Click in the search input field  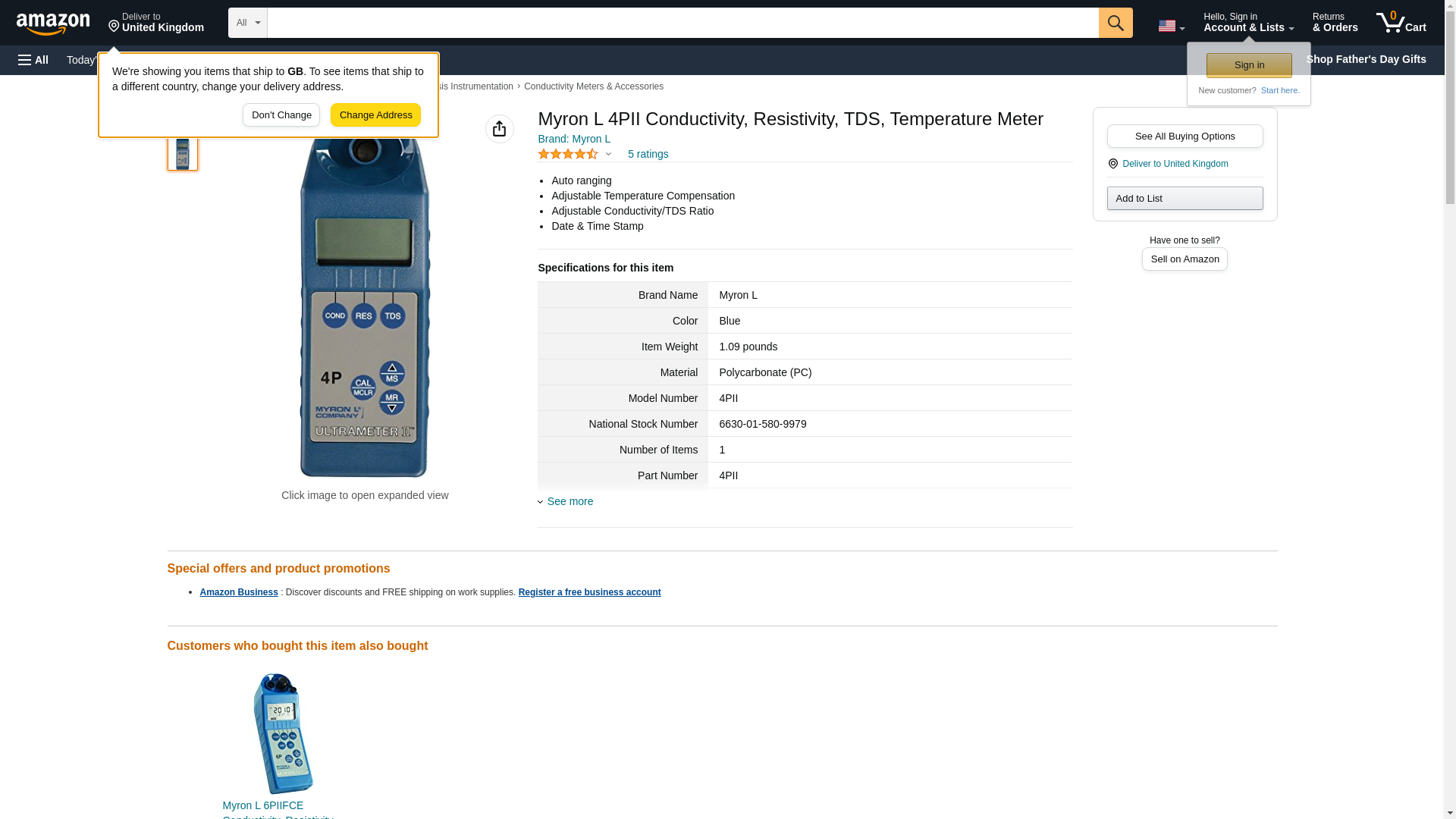point(682,23)
